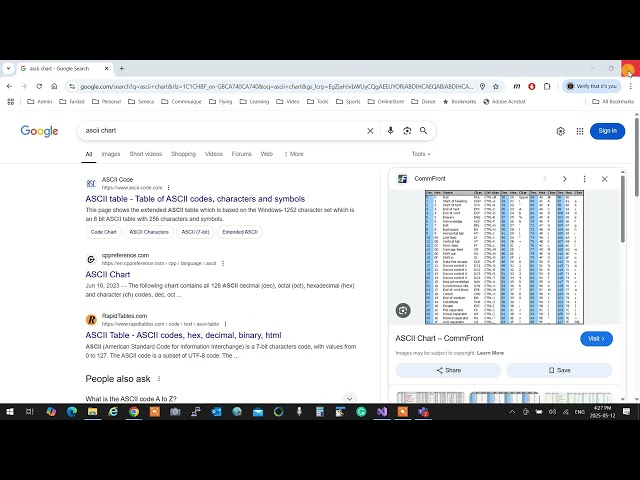Click the Code Chart chip

104,232
